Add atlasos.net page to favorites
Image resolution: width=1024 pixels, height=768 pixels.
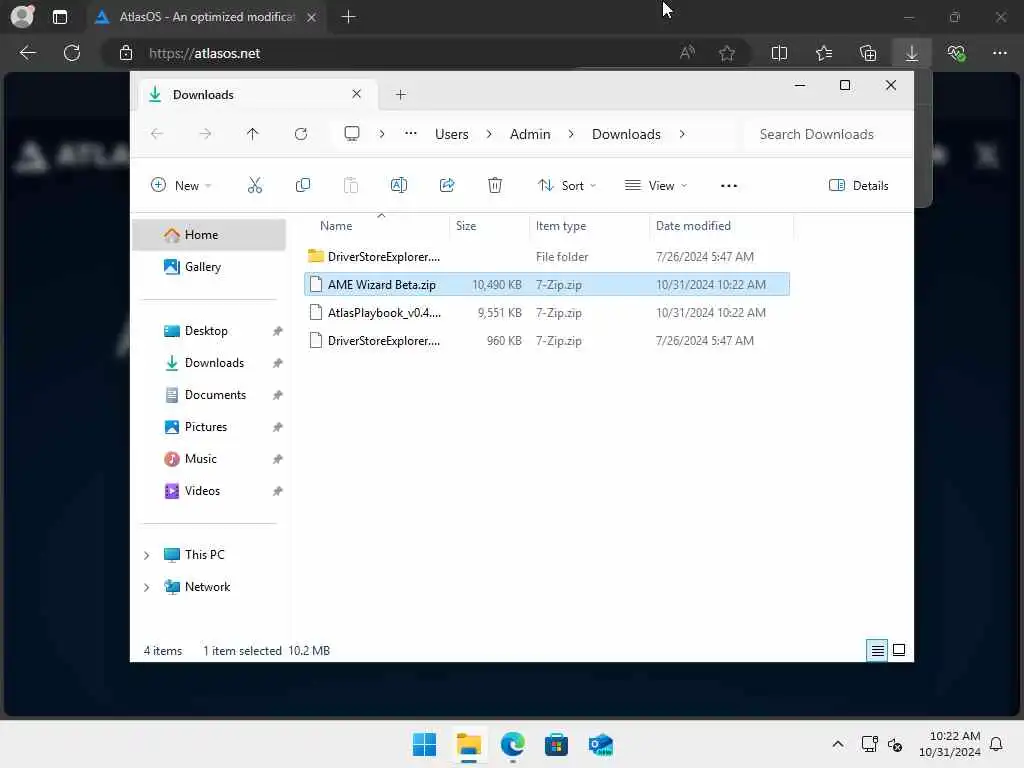point(727,53)
